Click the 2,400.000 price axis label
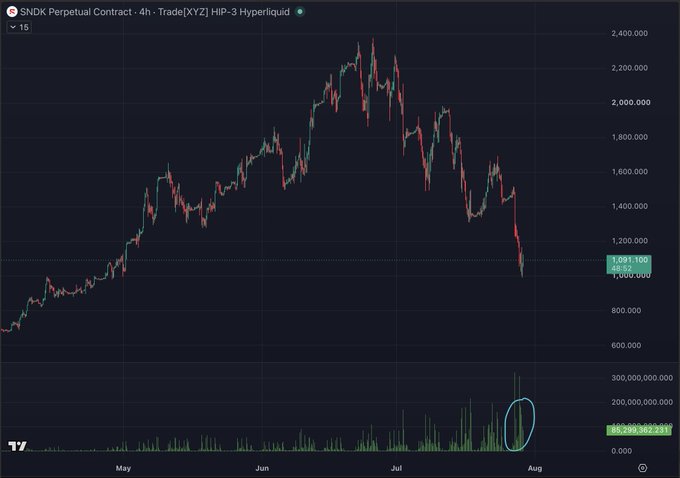This screenshot has height=478, width=680. tap(630, 33)
